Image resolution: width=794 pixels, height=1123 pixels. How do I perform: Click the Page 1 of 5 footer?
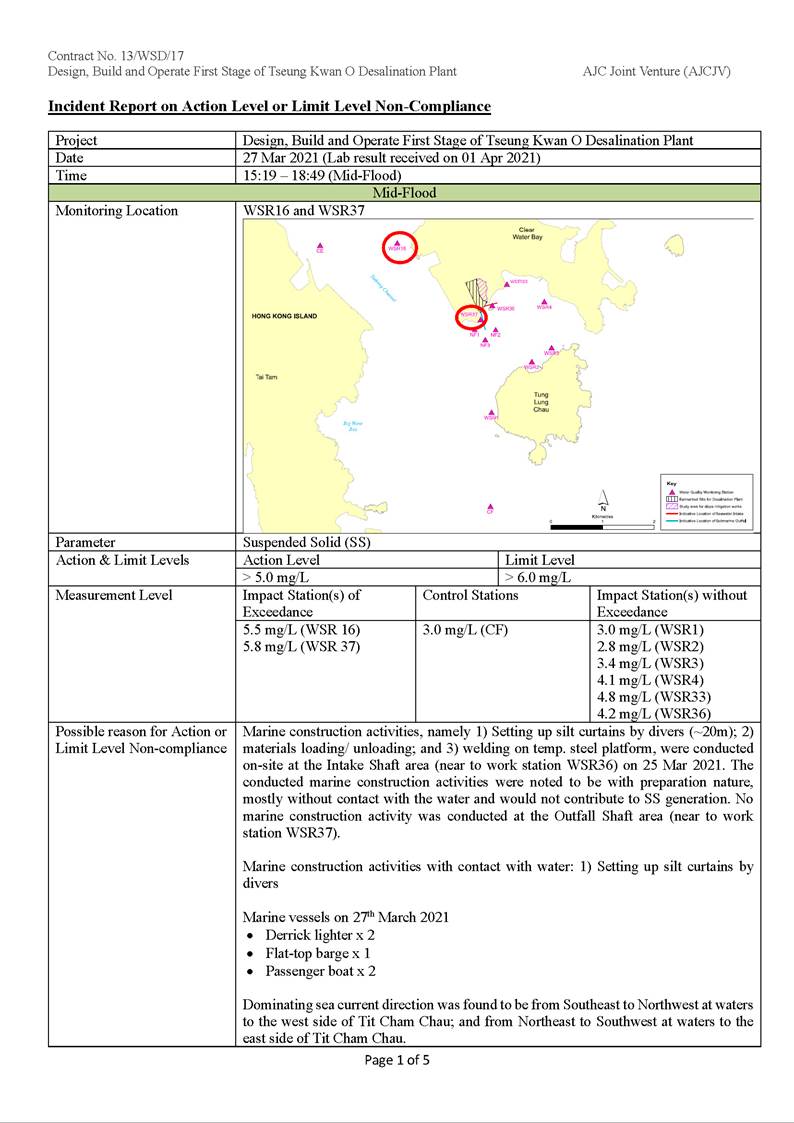[397, 1060]
